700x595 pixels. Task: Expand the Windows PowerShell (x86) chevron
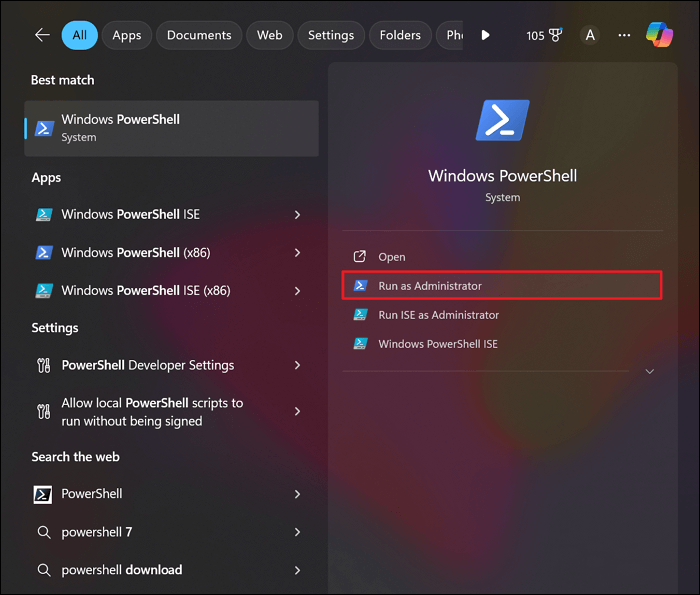pos(298,253)
